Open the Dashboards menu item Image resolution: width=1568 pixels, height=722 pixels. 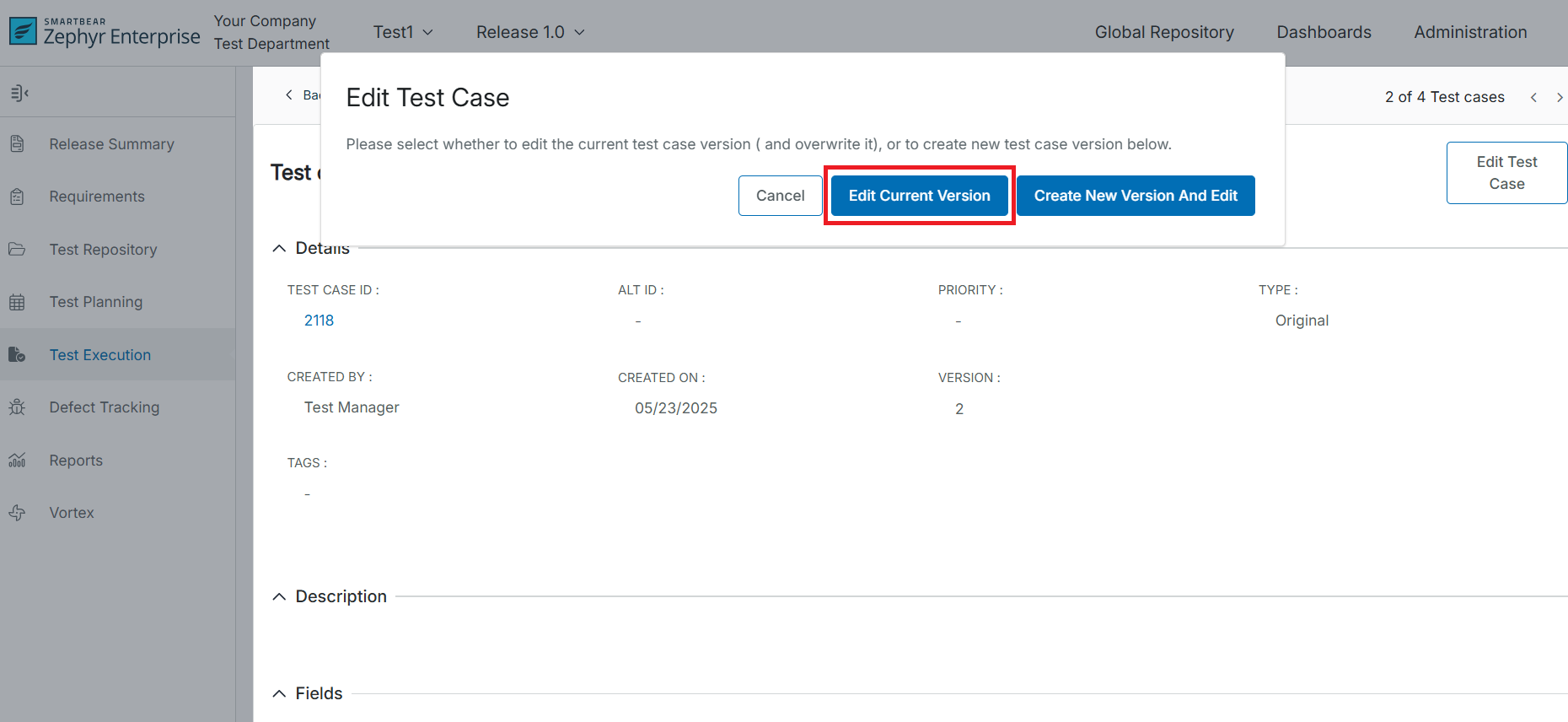pyautogui.click(x=1324, y=32)
